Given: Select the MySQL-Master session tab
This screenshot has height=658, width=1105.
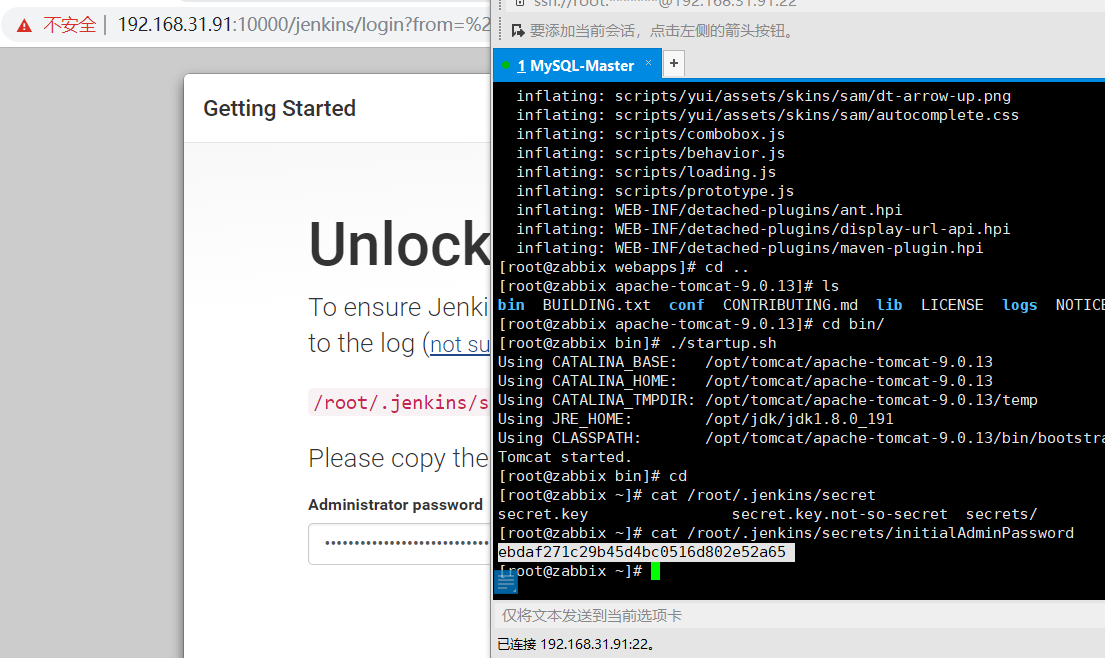Looking at the screenshot, I should click(576, 66).
